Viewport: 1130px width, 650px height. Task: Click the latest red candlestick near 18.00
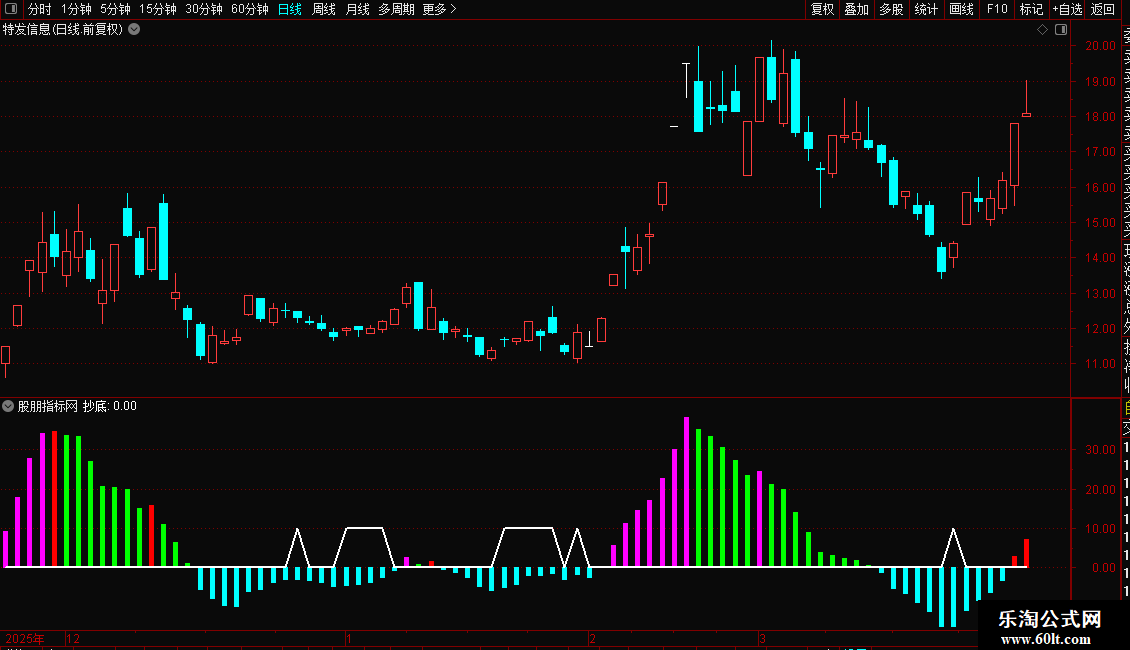(1026, 115)
